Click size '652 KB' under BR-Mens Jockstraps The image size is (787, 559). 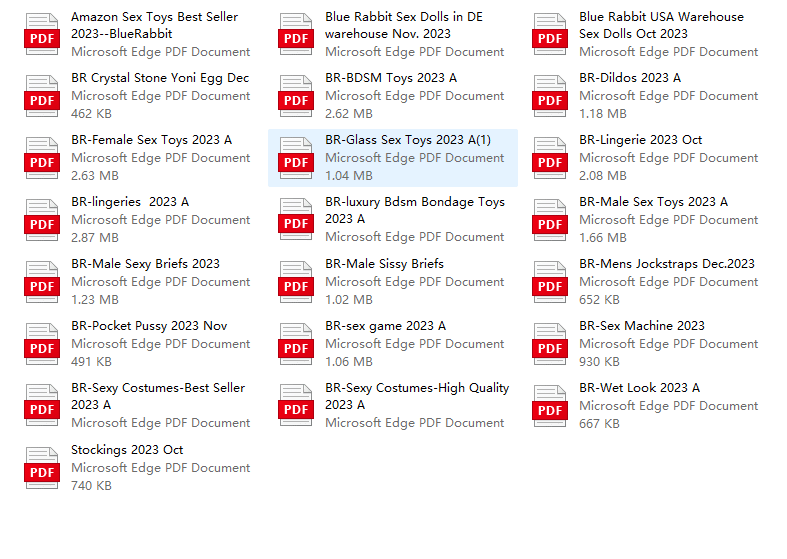tap(599, 300)
